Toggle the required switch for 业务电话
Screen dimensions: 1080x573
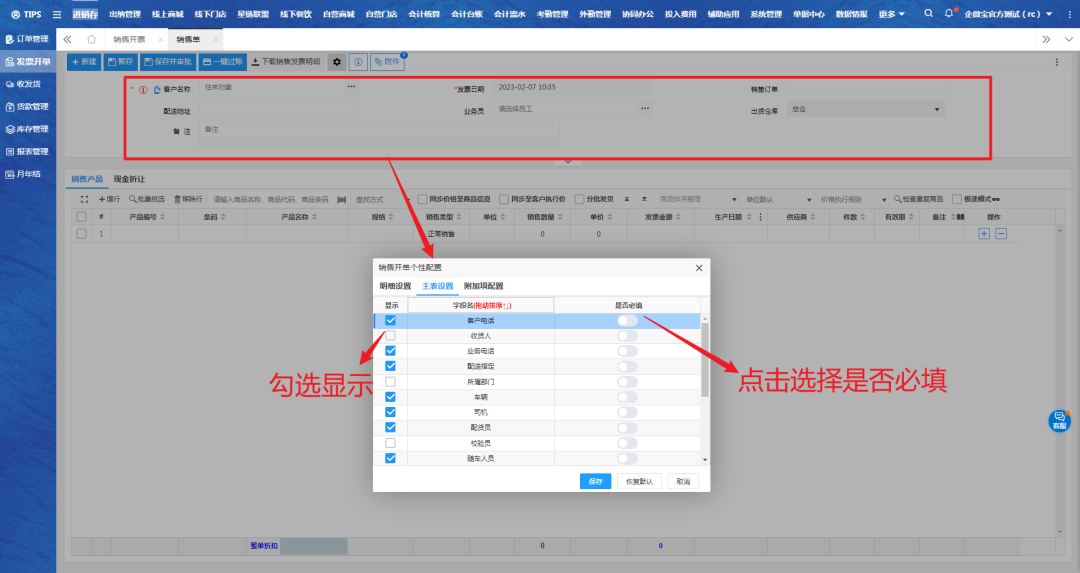[x=627, y=351]
